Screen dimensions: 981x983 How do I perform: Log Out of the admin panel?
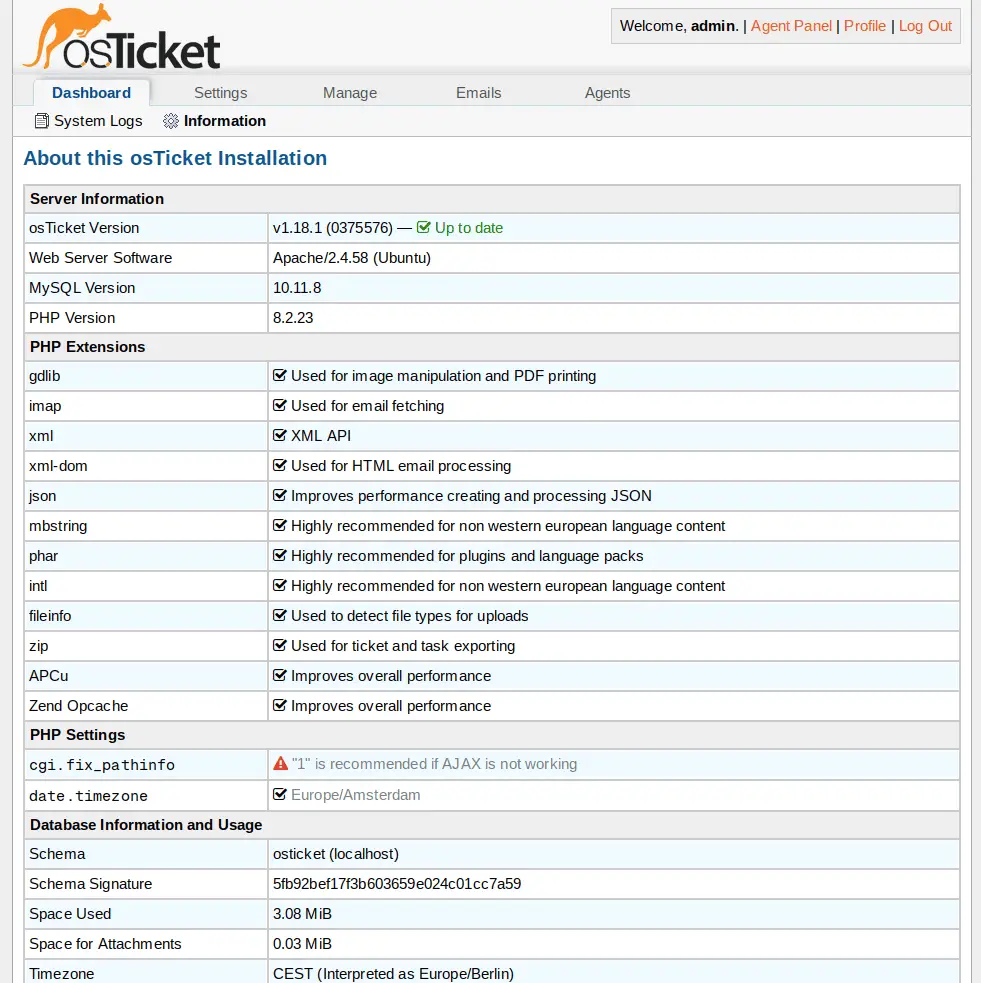click(x=924, y=26)
